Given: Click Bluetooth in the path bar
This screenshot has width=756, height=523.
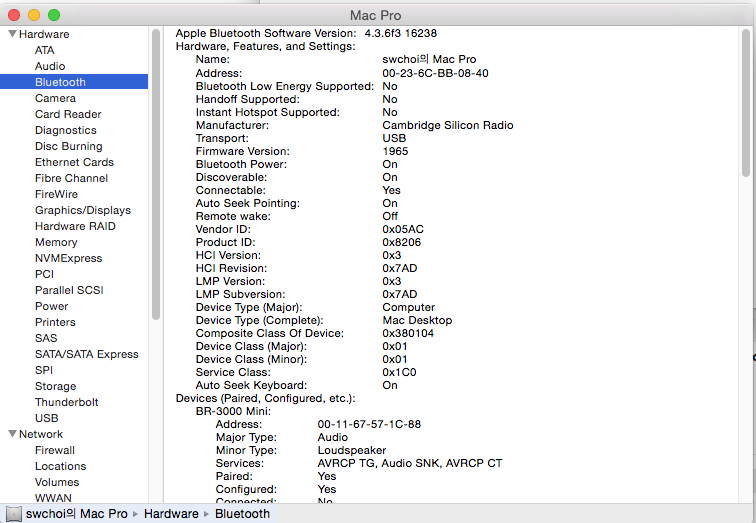Looking at the screenshot, I should [243, 514].
